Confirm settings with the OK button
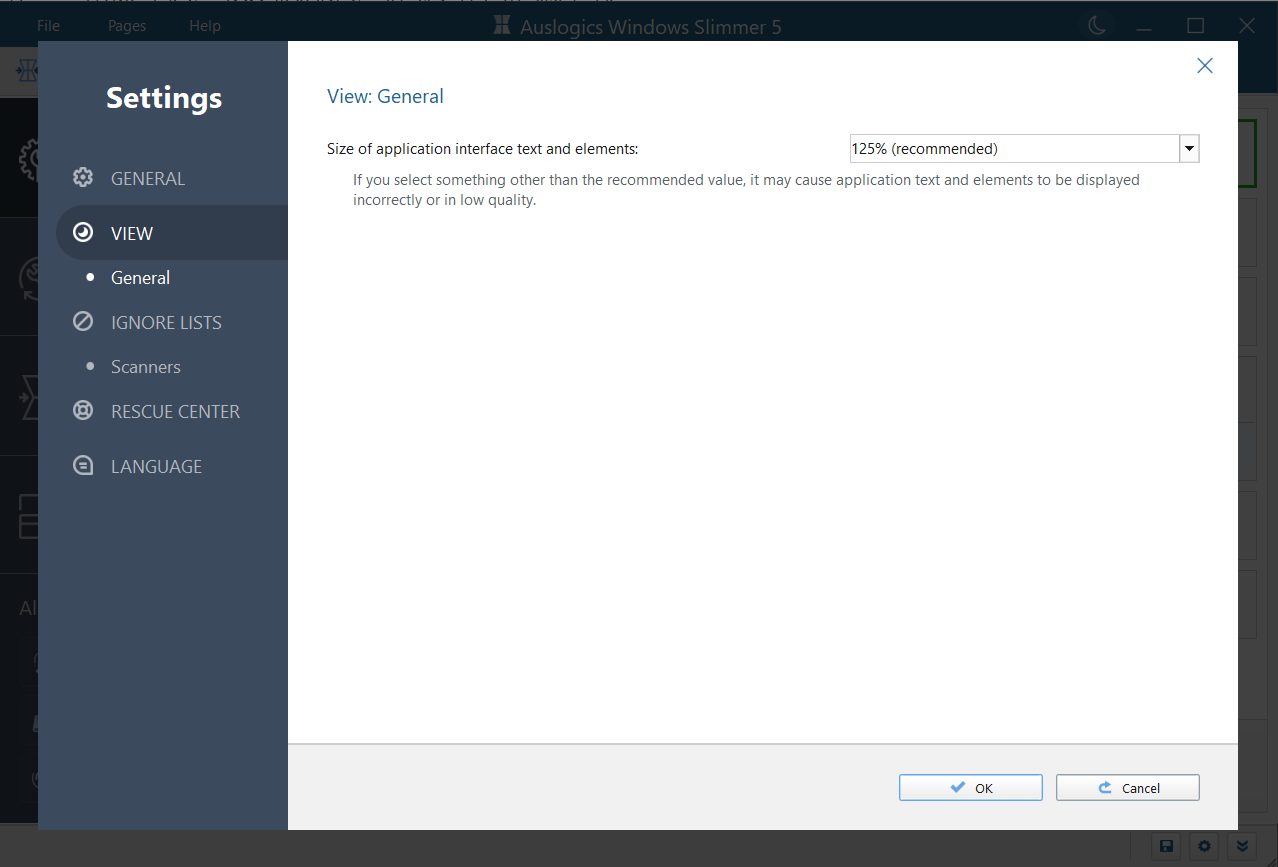This screenshot has height=867, width=1278. 970,787
